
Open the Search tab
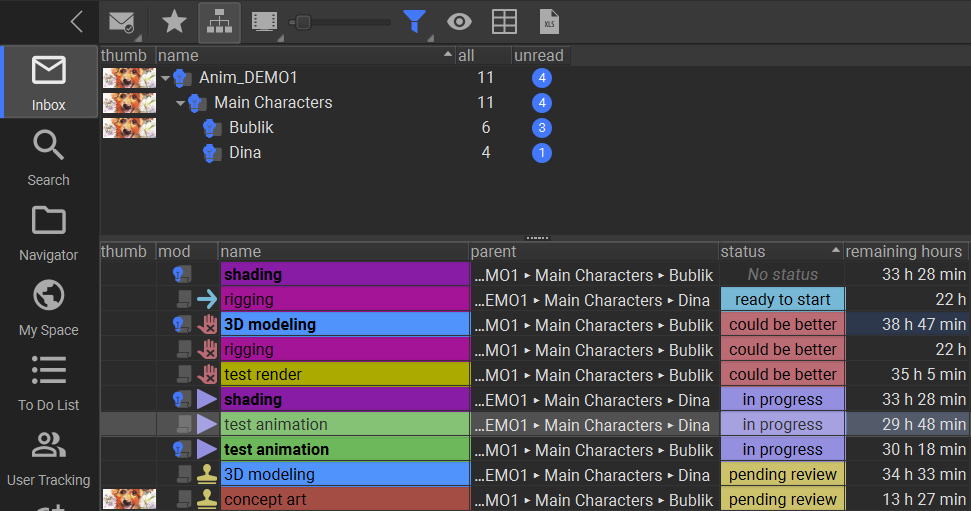click(x=48, y=158)
